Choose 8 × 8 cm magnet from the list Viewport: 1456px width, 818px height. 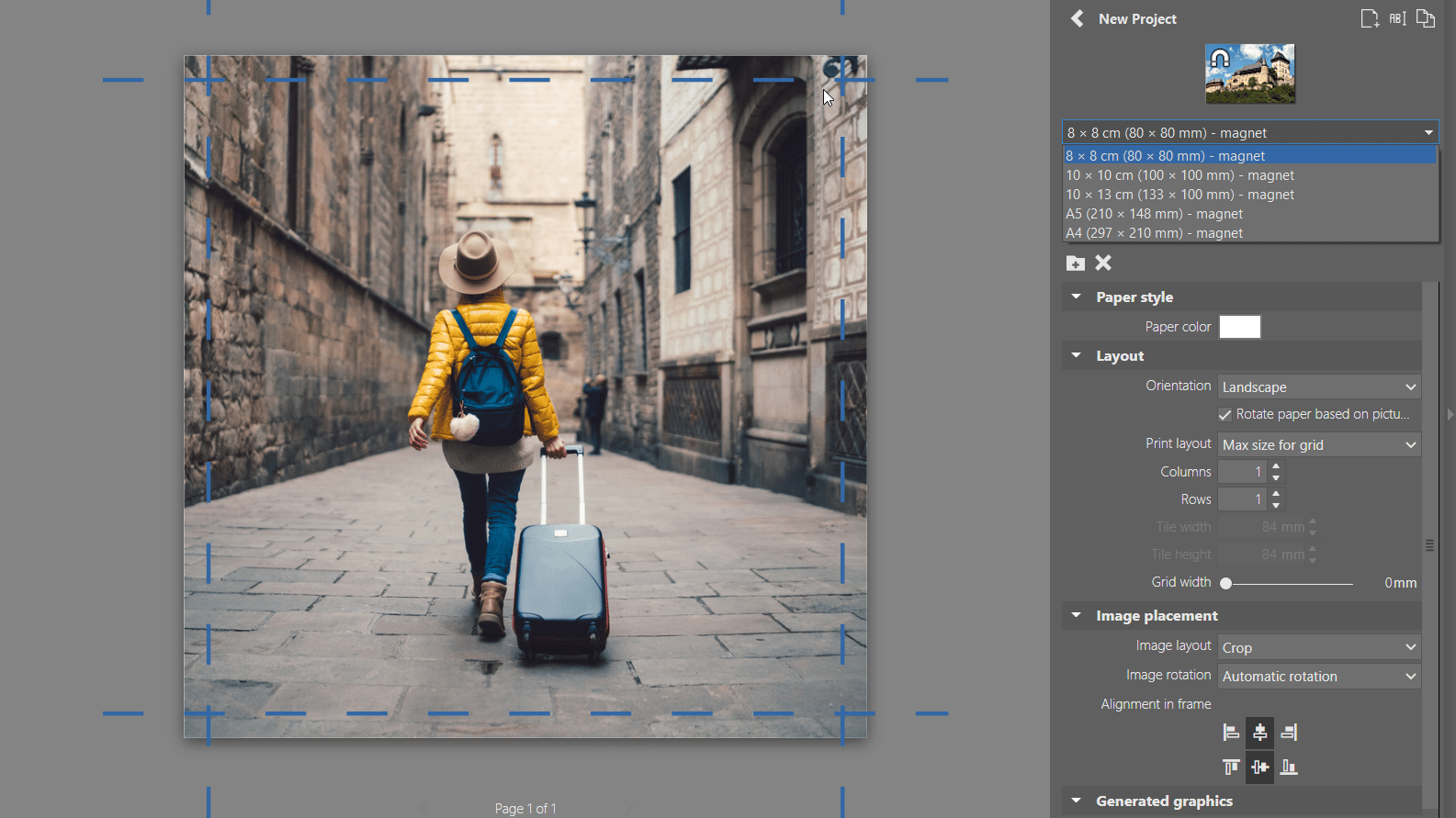point(1249,156)
